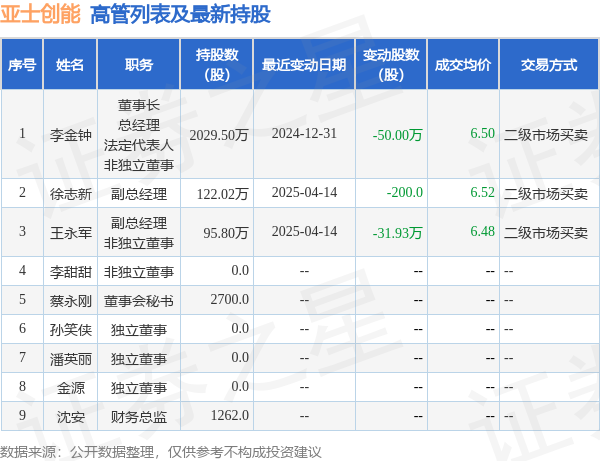This screenshot has height=461, width=600.
Task: Click 二级市场买卖 in 李金钟's row
Action: 546,135
